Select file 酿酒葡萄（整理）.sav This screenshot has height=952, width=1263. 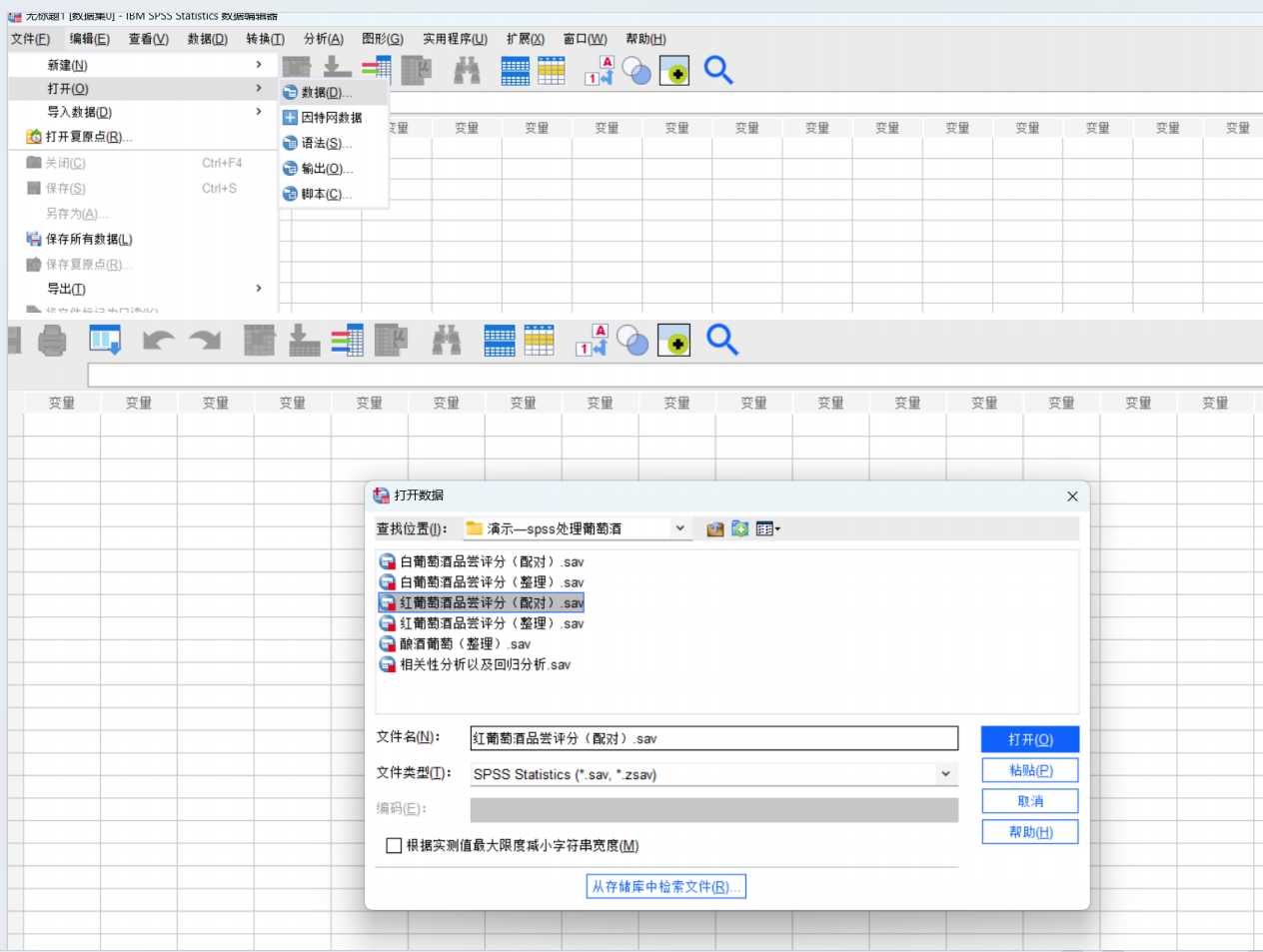click(455, 644)
